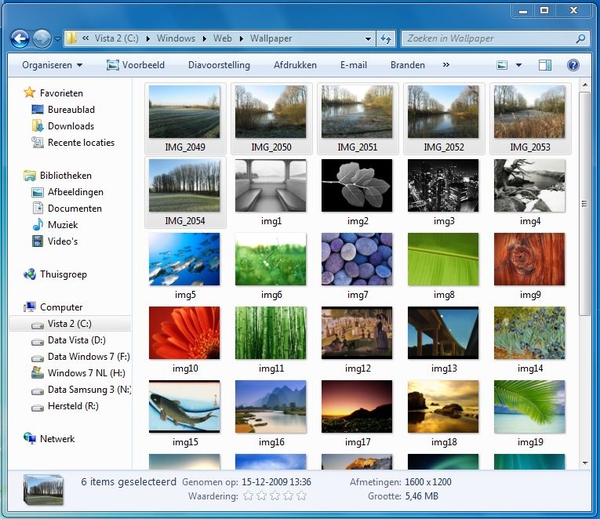Select Thuisgroep in the navigation pane
This screenshot has height=519, width=600.
(x=63, y=274)
